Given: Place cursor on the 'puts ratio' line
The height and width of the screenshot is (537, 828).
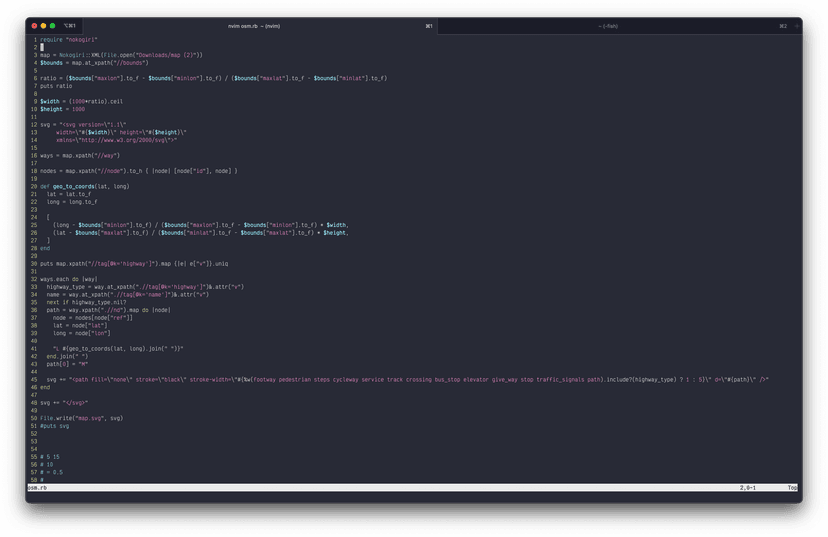Looking at the screenshot, I should [x=56, y=86].
